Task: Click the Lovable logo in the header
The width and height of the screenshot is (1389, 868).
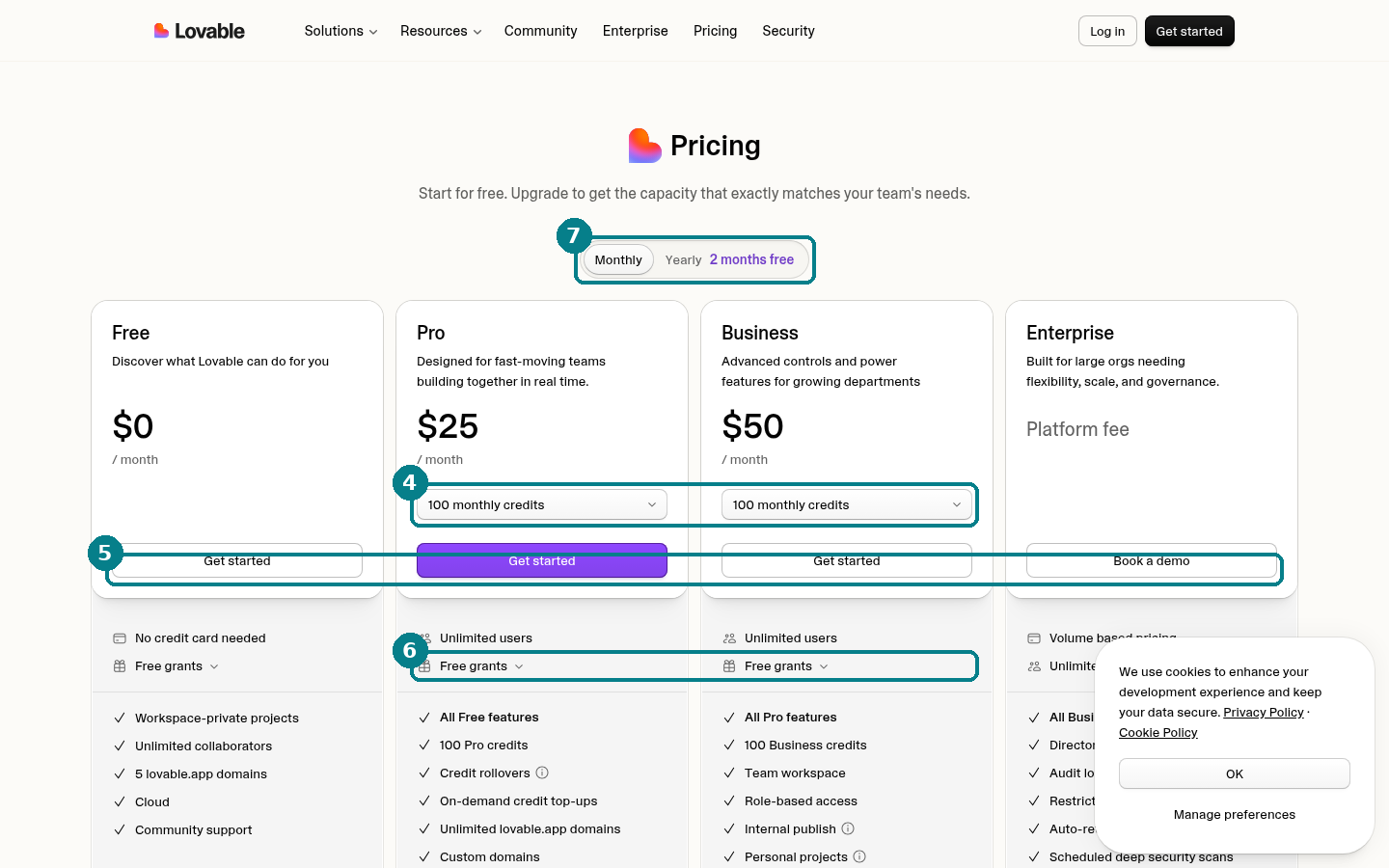Action: click(x=200, y=31)
